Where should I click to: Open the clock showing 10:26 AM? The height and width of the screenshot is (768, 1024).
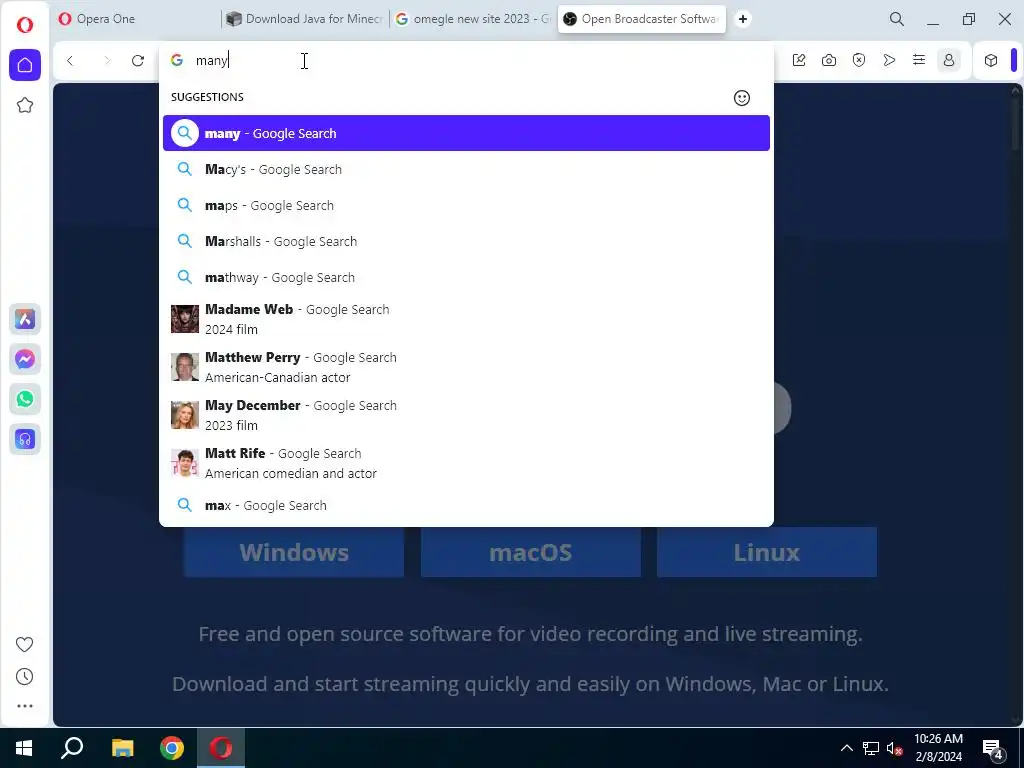click(x=938, y=748)
